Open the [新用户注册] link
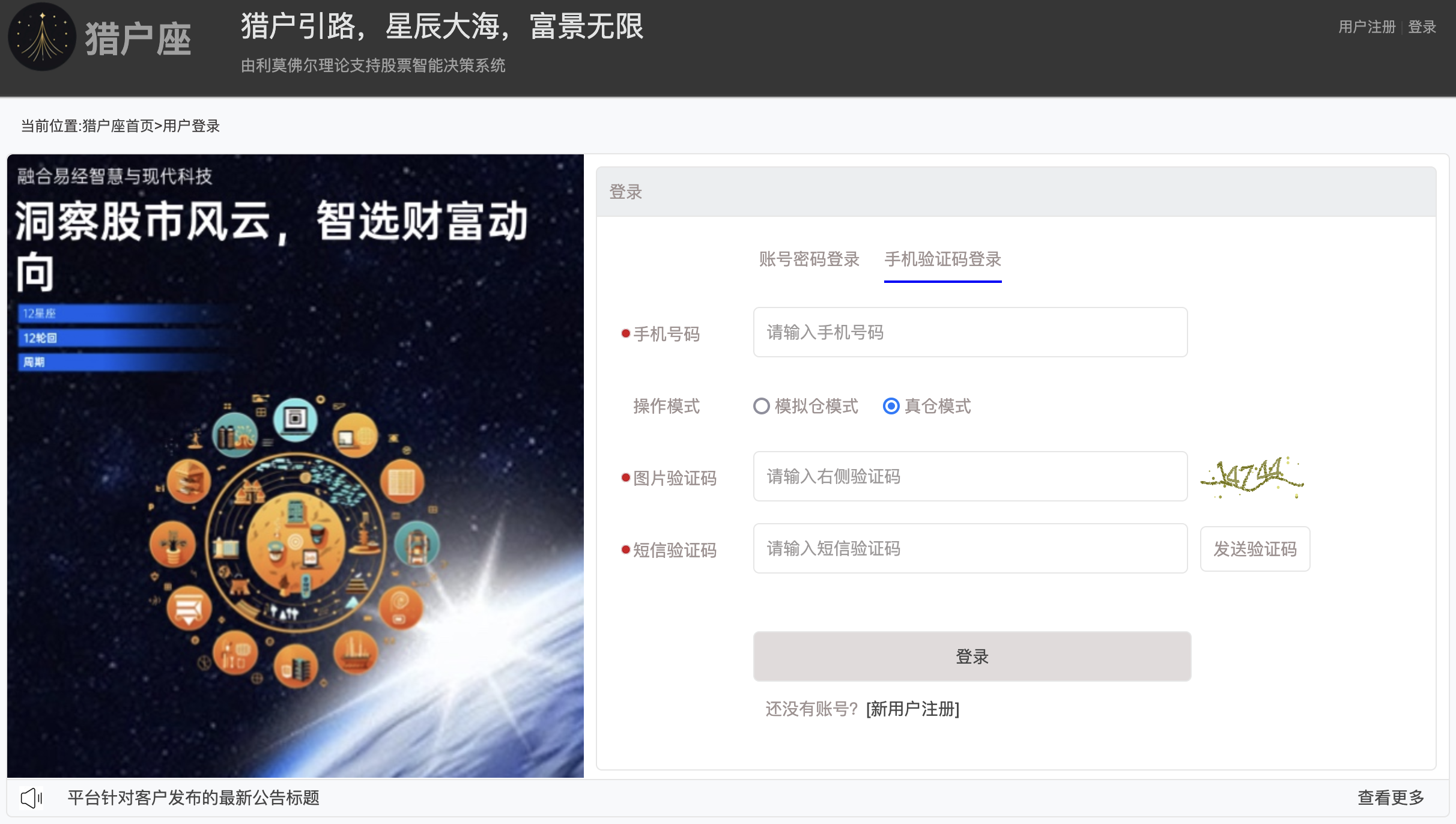 coord(912,709)
